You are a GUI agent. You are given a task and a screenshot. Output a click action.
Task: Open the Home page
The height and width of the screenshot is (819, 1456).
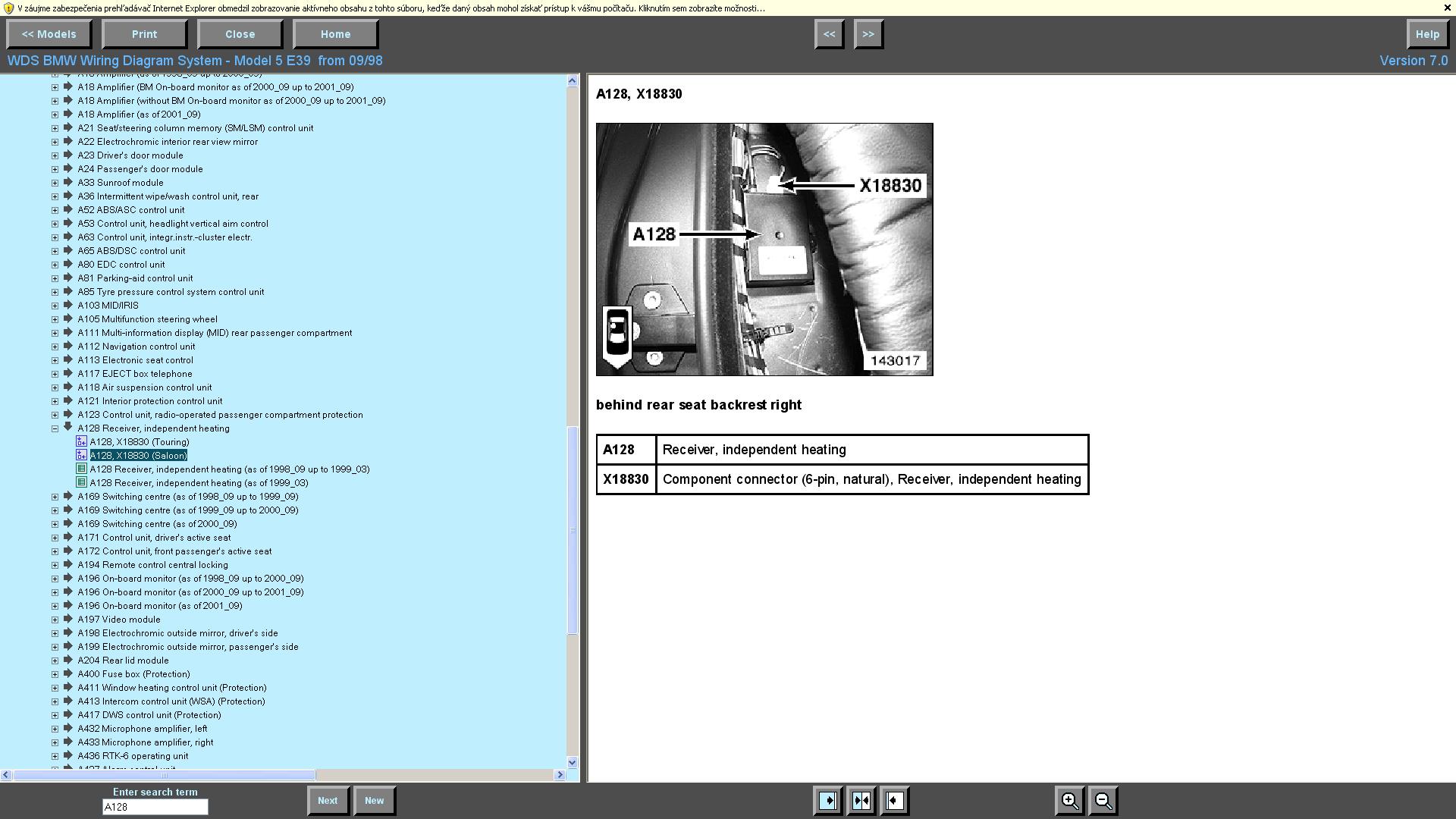click(335, 34)
